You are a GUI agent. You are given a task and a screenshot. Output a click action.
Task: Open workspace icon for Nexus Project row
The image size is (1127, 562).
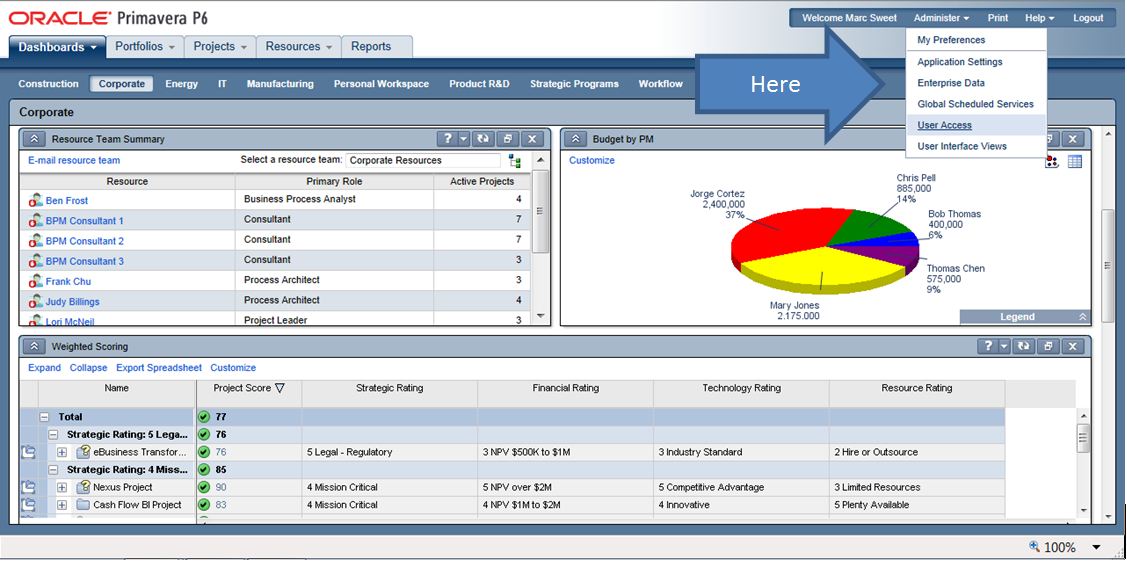[x=28, y=487]
